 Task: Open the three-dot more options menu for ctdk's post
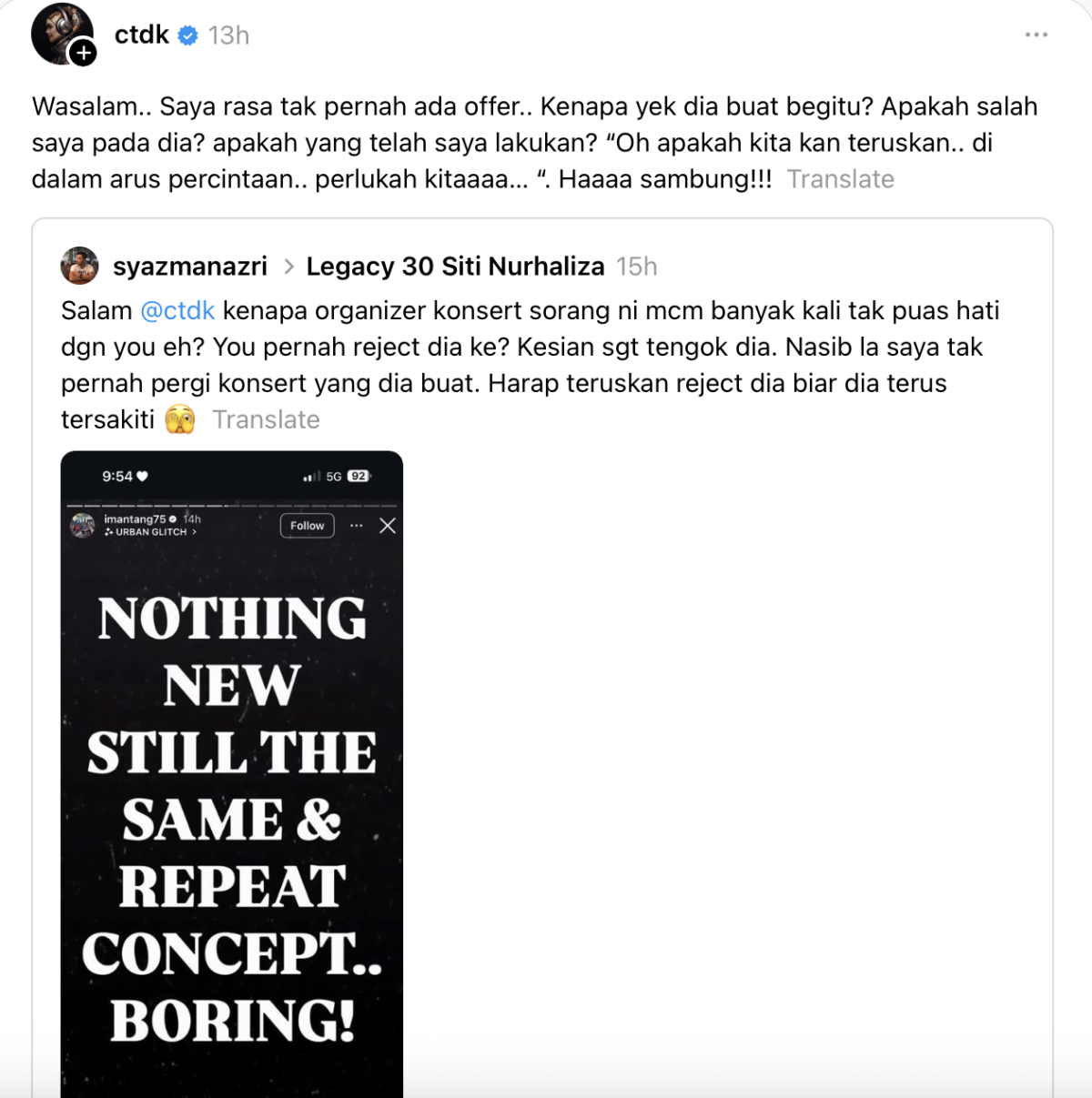click(1036, 35)
